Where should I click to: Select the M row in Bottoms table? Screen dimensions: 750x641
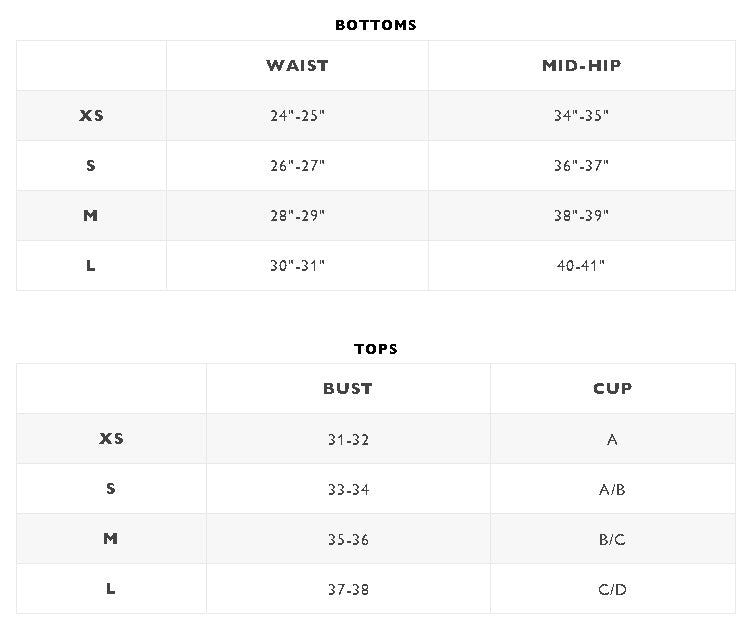pyautogui.click(x=375, y=215)
